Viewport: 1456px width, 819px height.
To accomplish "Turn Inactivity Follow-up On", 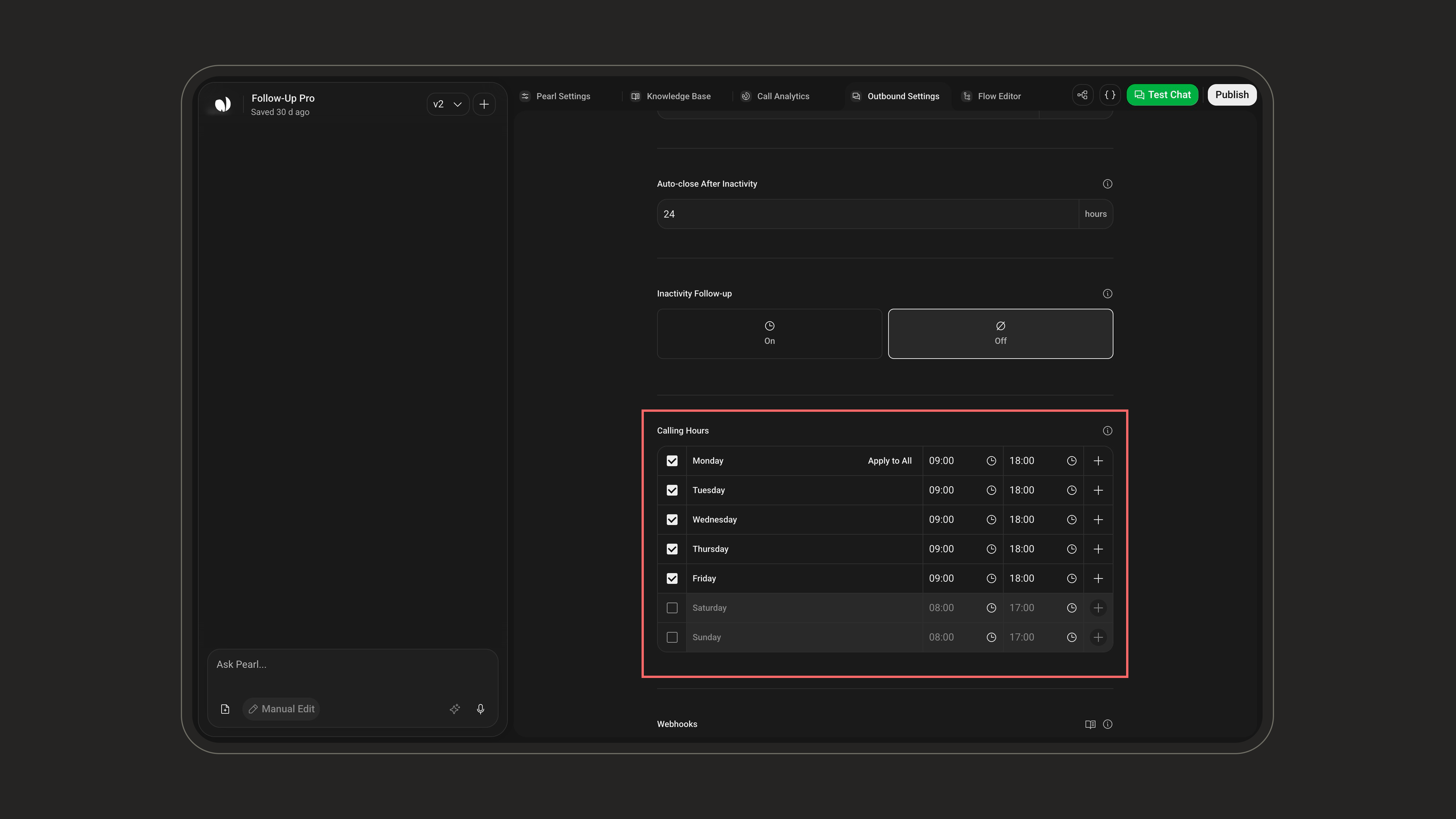I will [x=769, y=334].
